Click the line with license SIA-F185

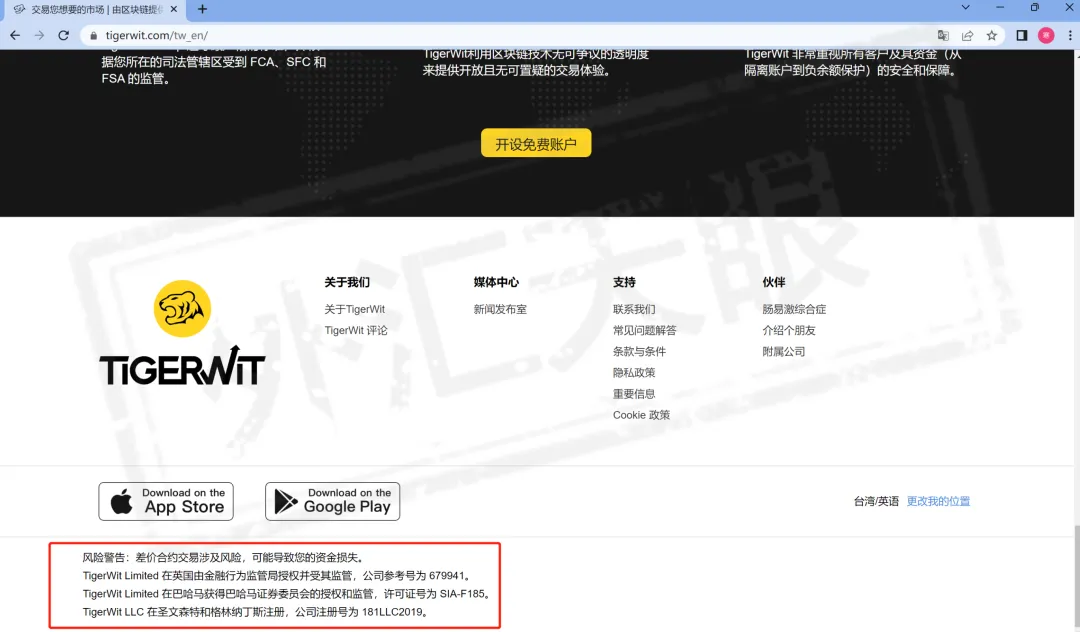coord(287,593)
